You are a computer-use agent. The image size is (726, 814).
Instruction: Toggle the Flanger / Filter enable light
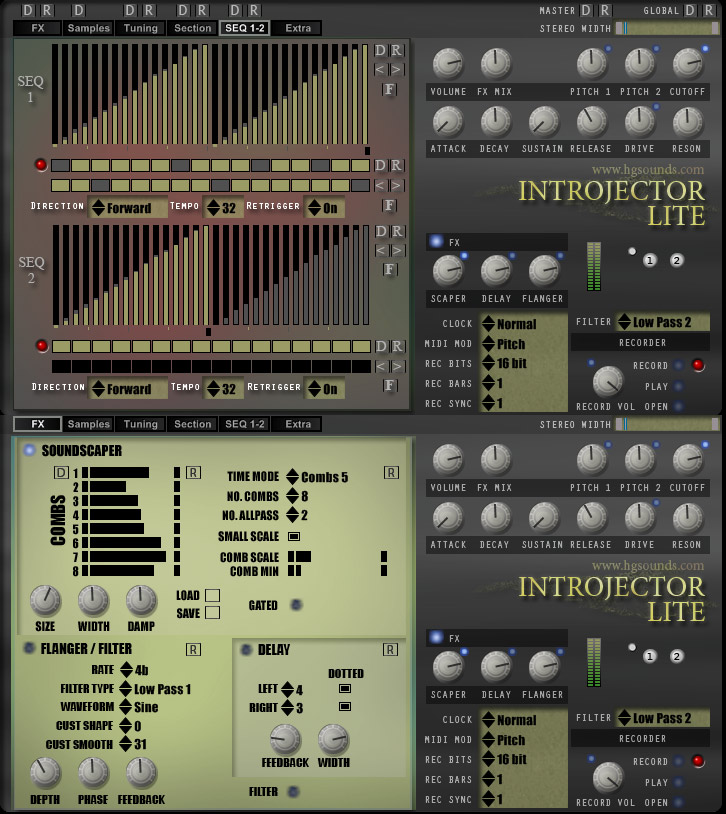[29, 648]
